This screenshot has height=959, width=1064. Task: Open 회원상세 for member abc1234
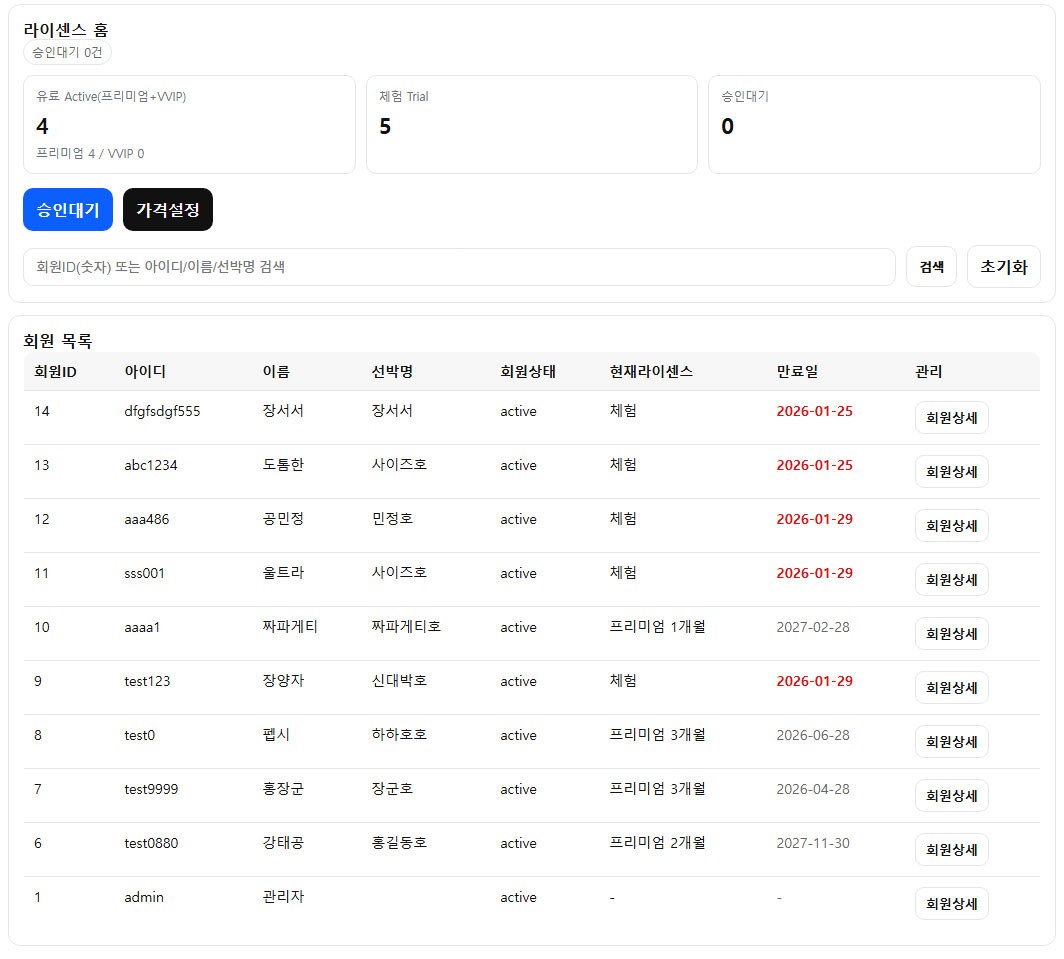[951, 472]
